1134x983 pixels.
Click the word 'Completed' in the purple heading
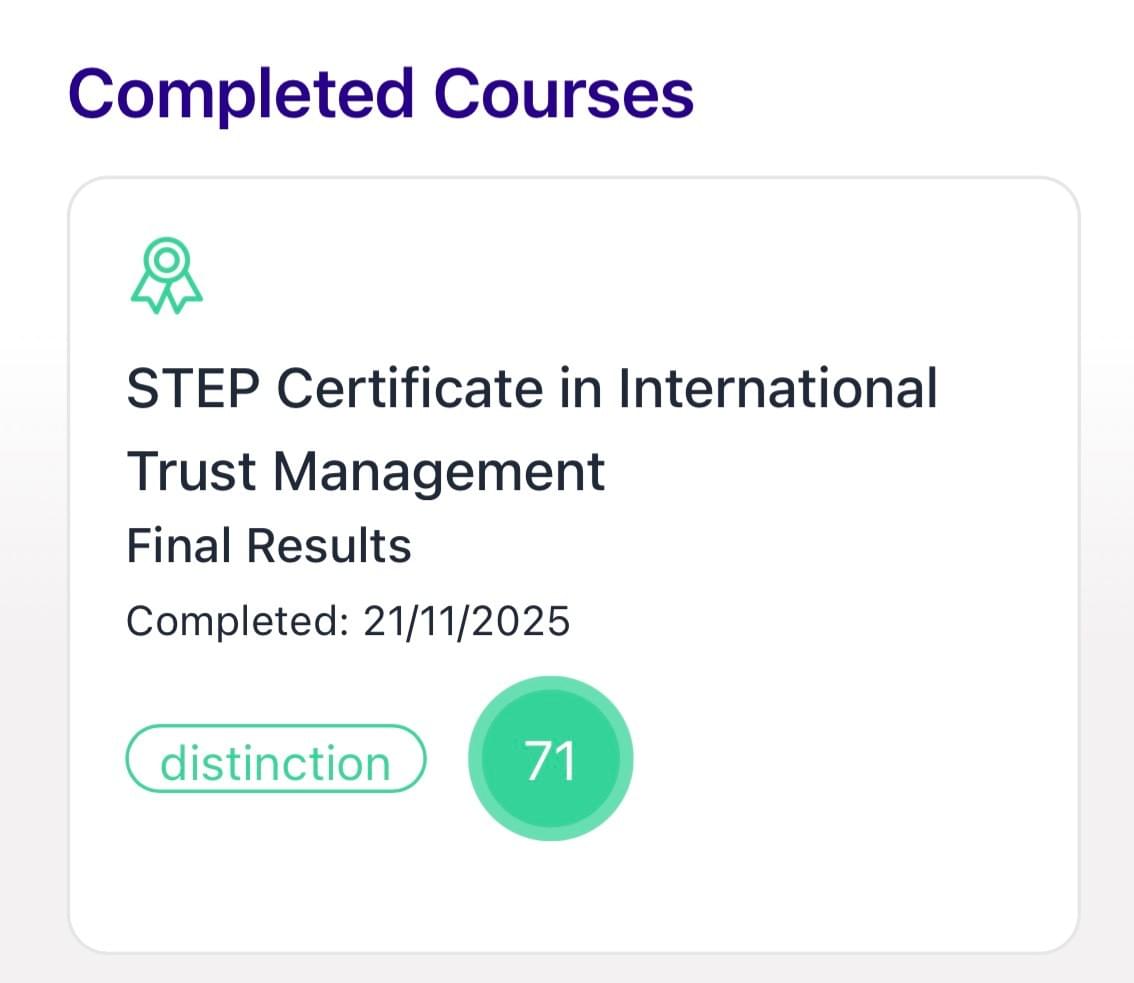point(241,95)
